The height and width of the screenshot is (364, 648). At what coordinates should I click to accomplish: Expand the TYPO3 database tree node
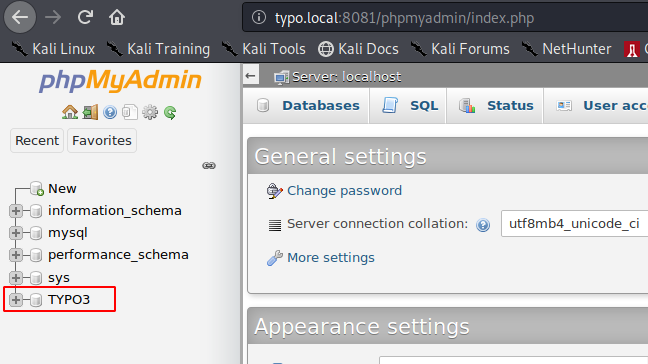(x=16, y=300)
